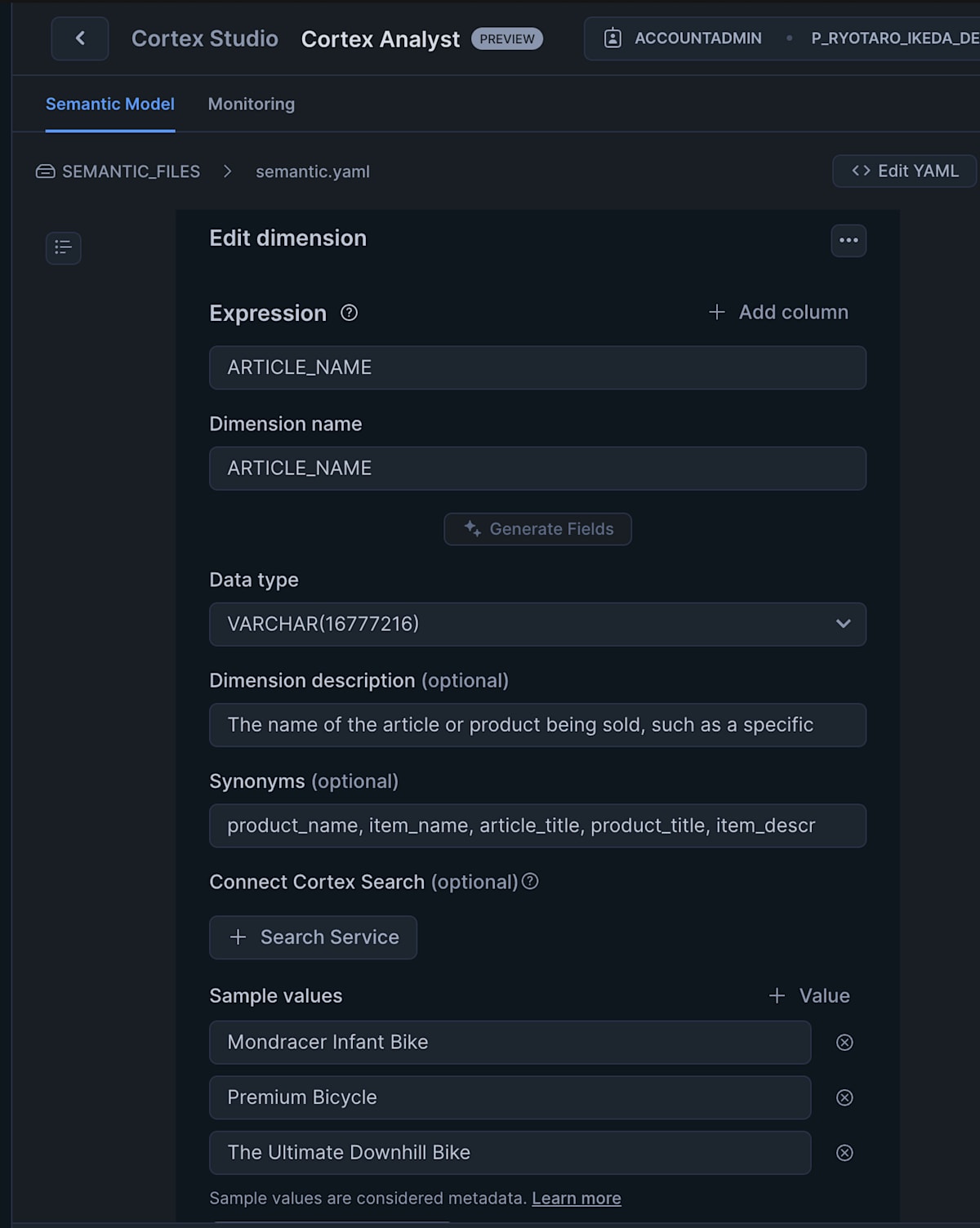980x1228 pixels.
Task: Click the Expression help question mark icon
Action: [349, 313]
